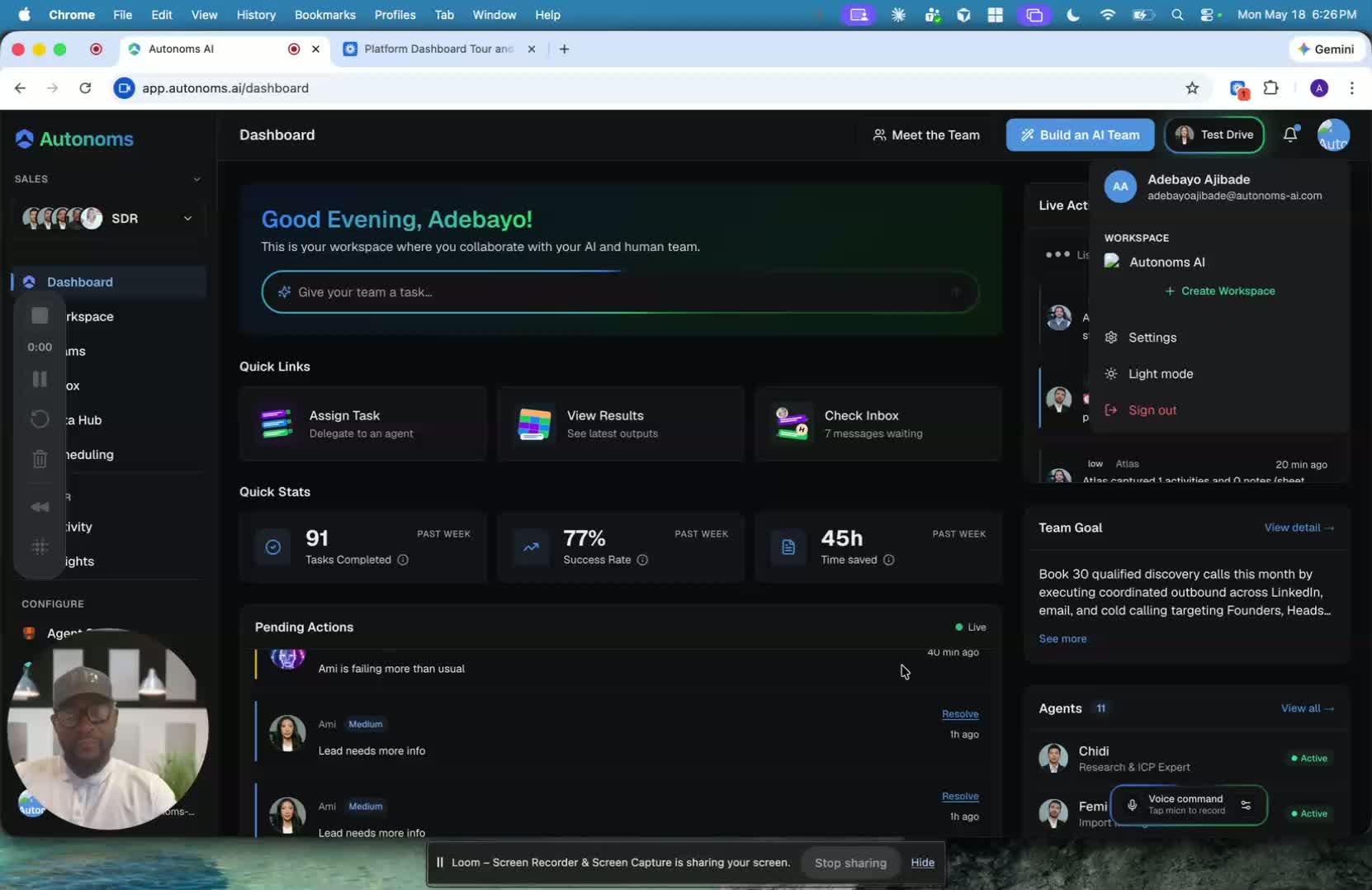Click the microphone icon in Voice command
The height and width of the screenshot is (890, 1372).
click(x=1132, y=805)
